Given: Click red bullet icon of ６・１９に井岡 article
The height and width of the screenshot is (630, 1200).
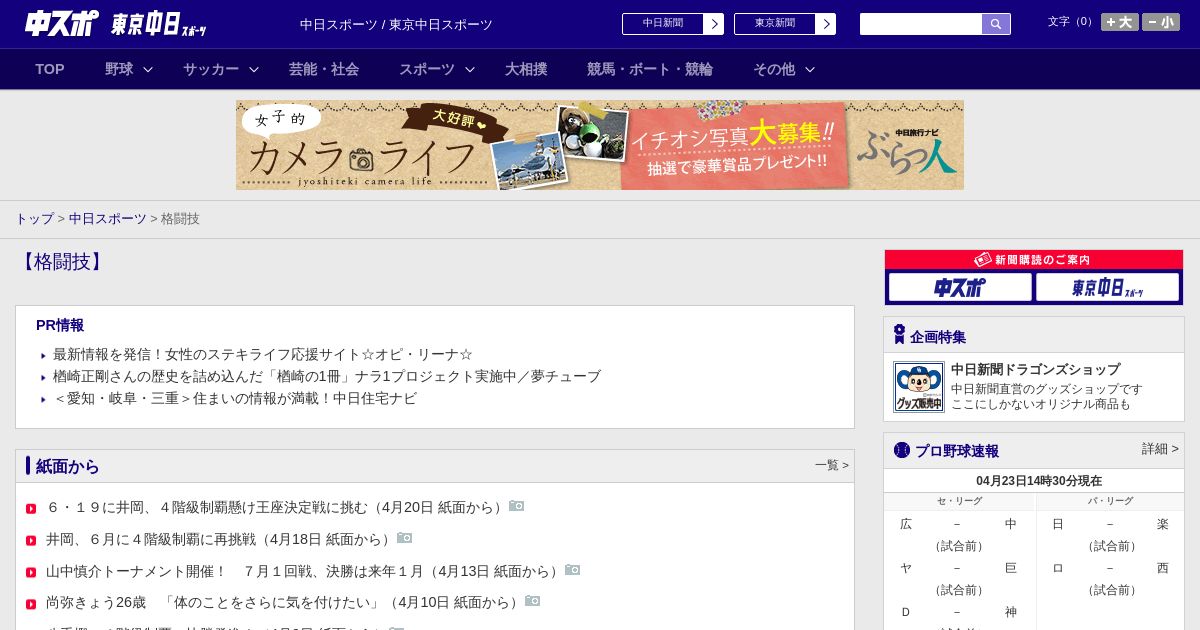Looking at the screenshot, I should (x=31, y=509).
